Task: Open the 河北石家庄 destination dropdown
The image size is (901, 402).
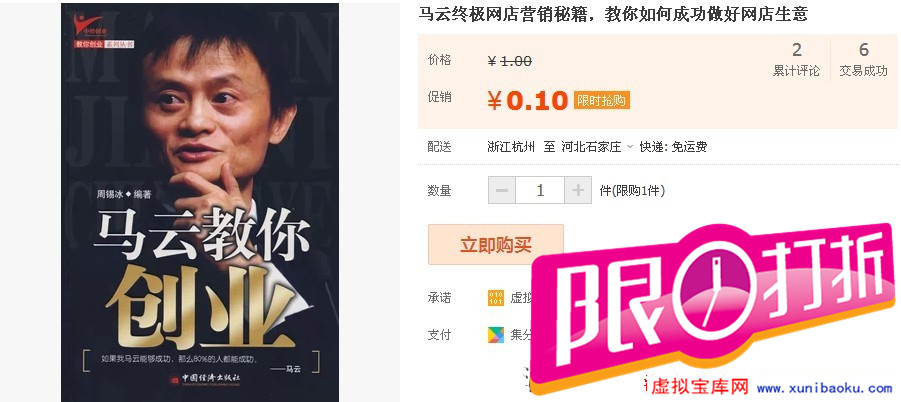Action: pyautogui.click(x=597, y=146)
